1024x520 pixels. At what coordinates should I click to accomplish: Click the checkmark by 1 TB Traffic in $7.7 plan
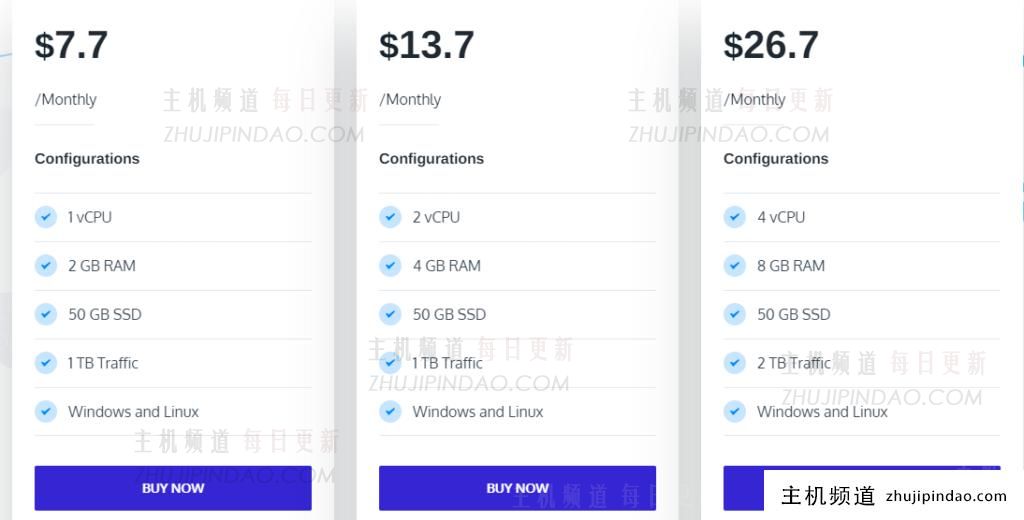point(46,363)
